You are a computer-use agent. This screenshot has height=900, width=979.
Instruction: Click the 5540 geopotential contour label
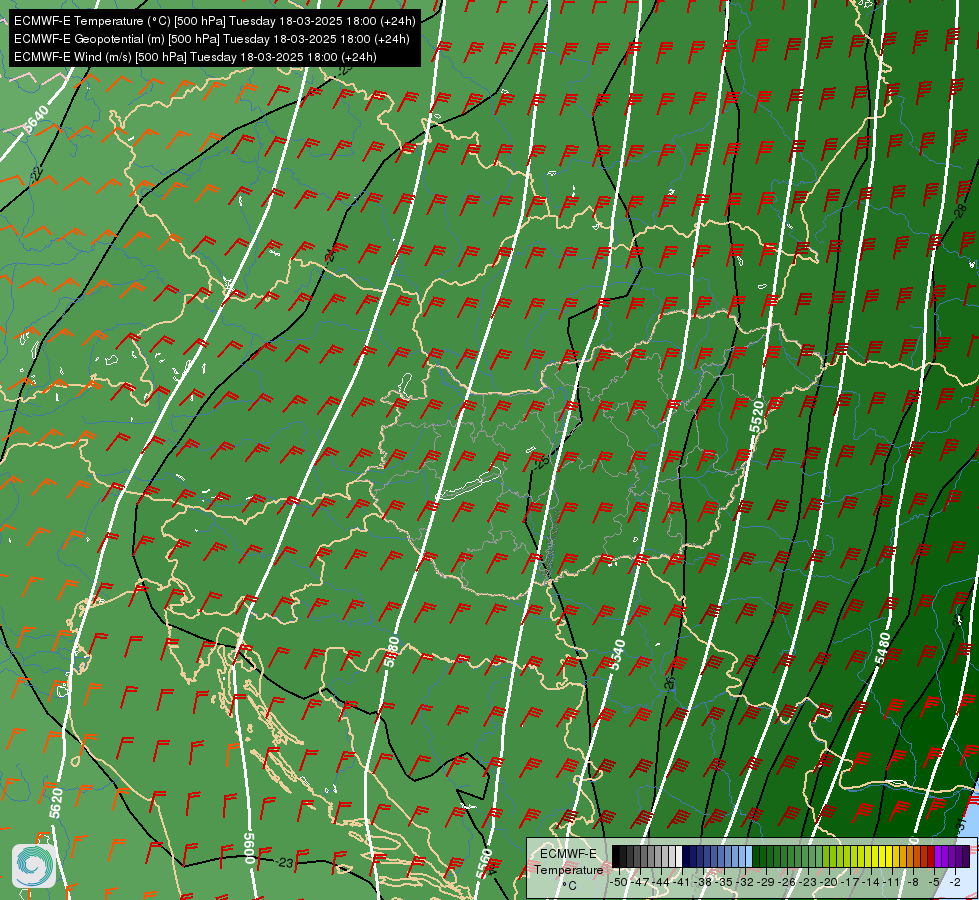tap(617, 655)
